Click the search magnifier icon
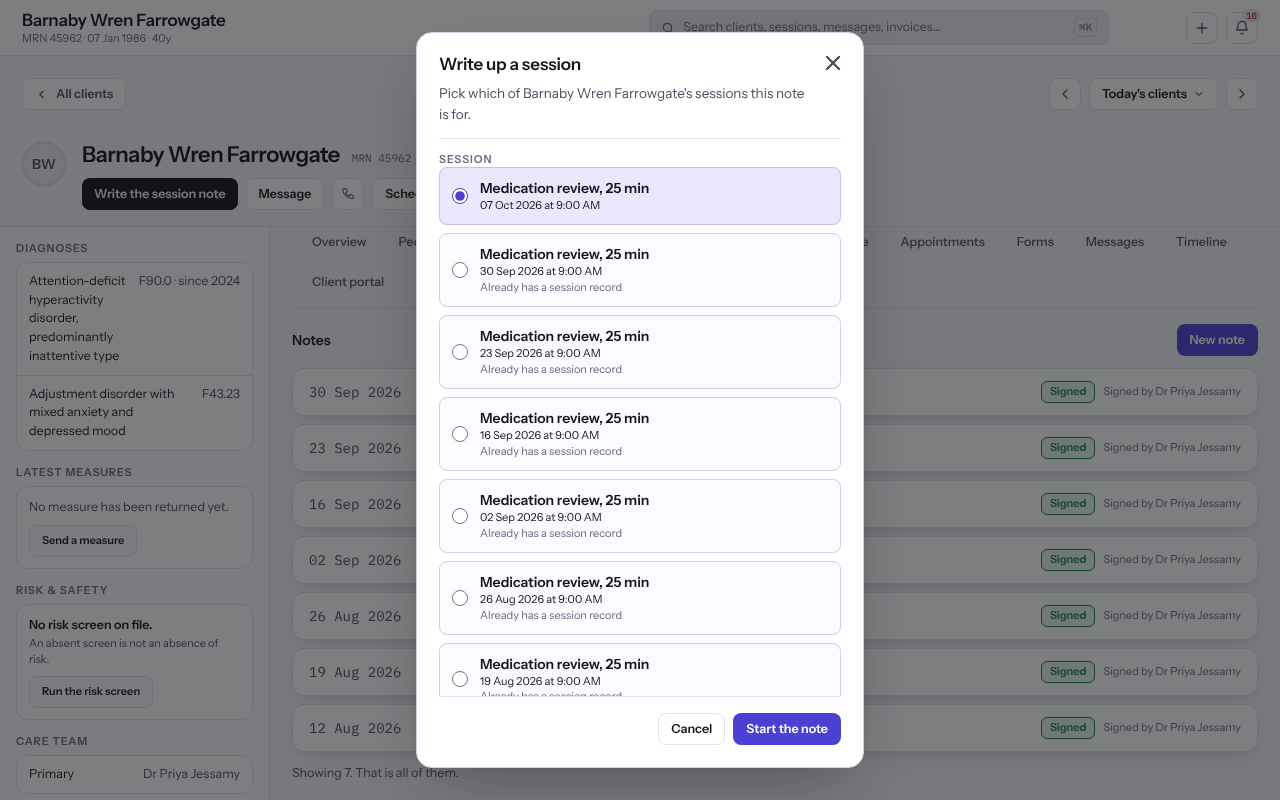 click(667, 28)
